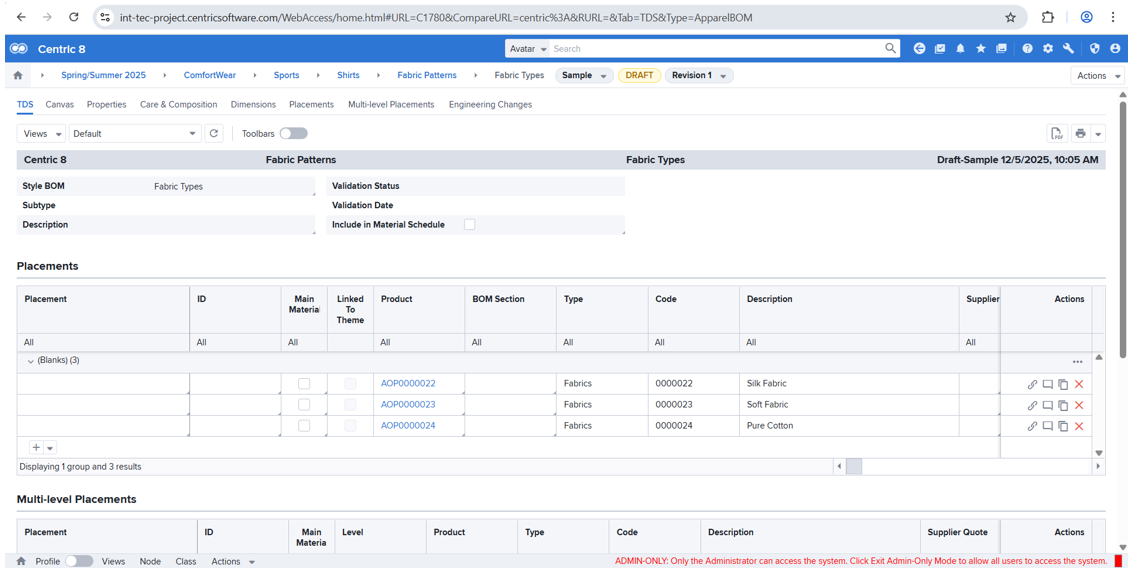
Task: Open the Sample state dropdown
Action: pos(584,76)
